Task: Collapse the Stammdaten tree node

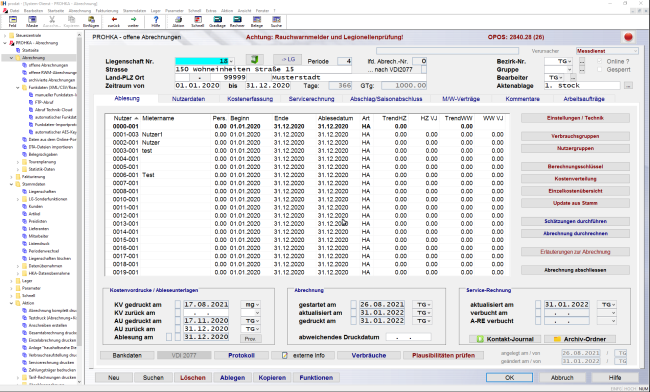Action: [x=12, y=184]
